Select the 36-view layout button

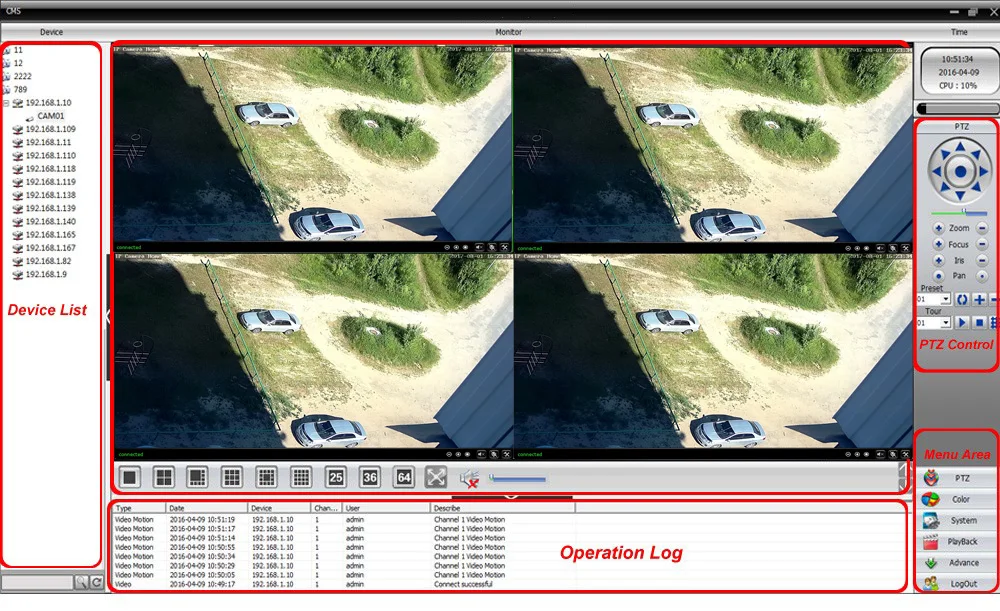pyautogui.click(x=370, y=477)
